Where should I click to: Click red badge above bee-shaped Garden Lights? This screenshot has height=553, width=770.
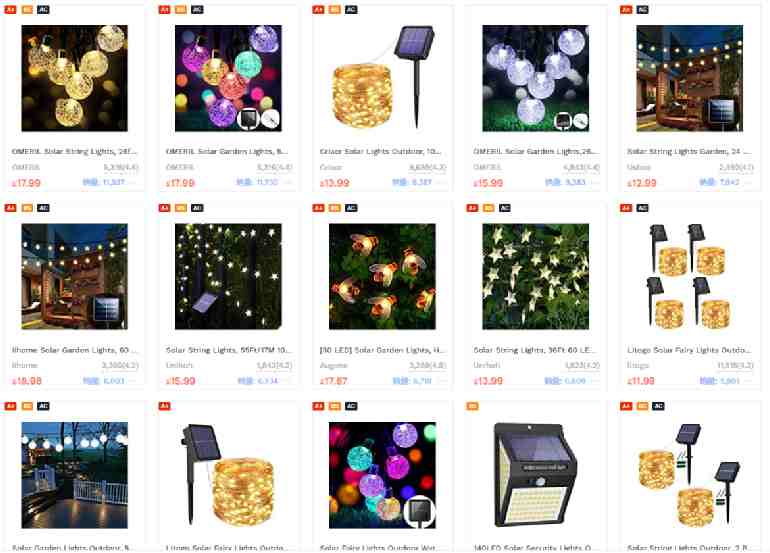click(x=318, y=208)
